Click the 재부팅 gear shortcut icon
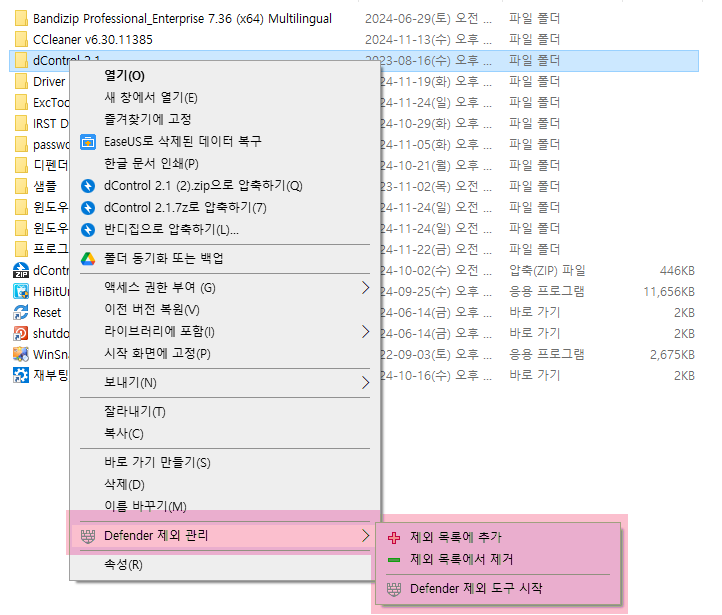The image size is (722, 615). coord(21,375)
